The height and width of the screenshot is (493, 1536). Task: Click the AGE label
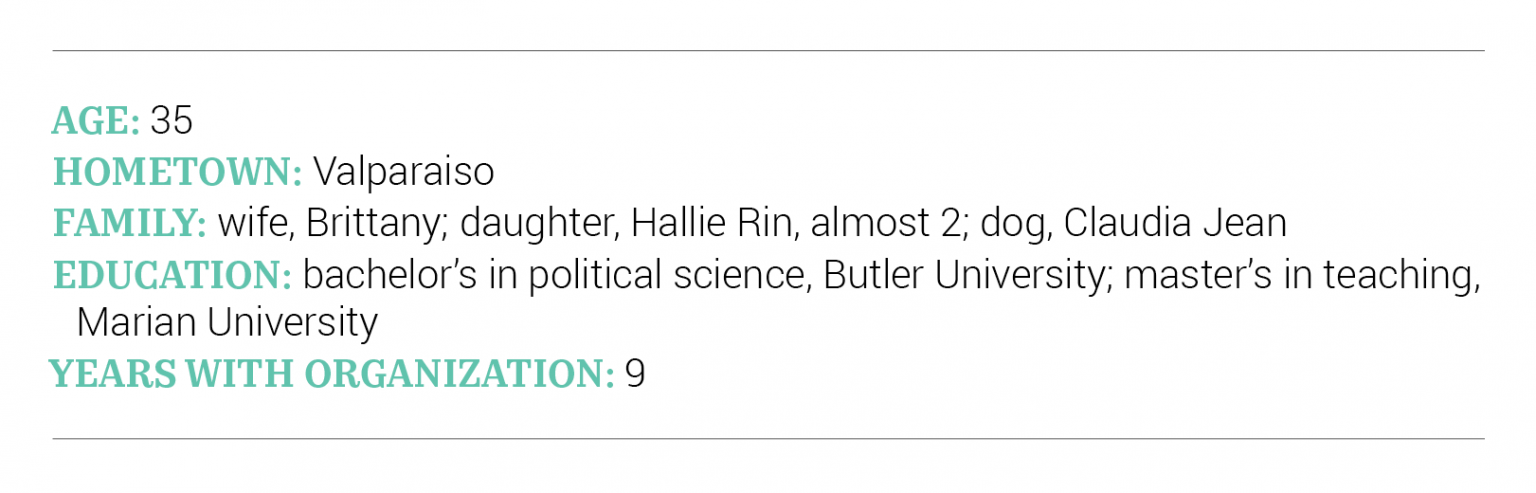coord(96,121)
